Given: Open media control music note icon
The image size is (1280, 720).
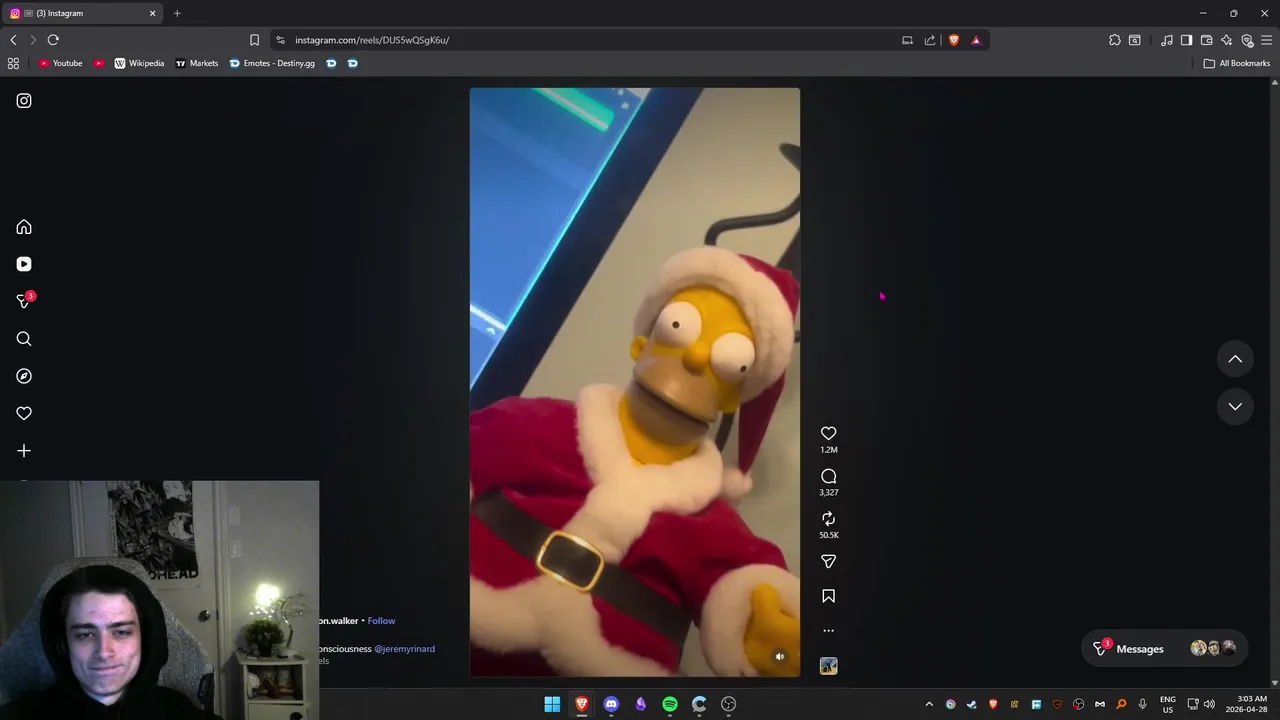Looking at the screenshot, I should tap(1166, 40).
